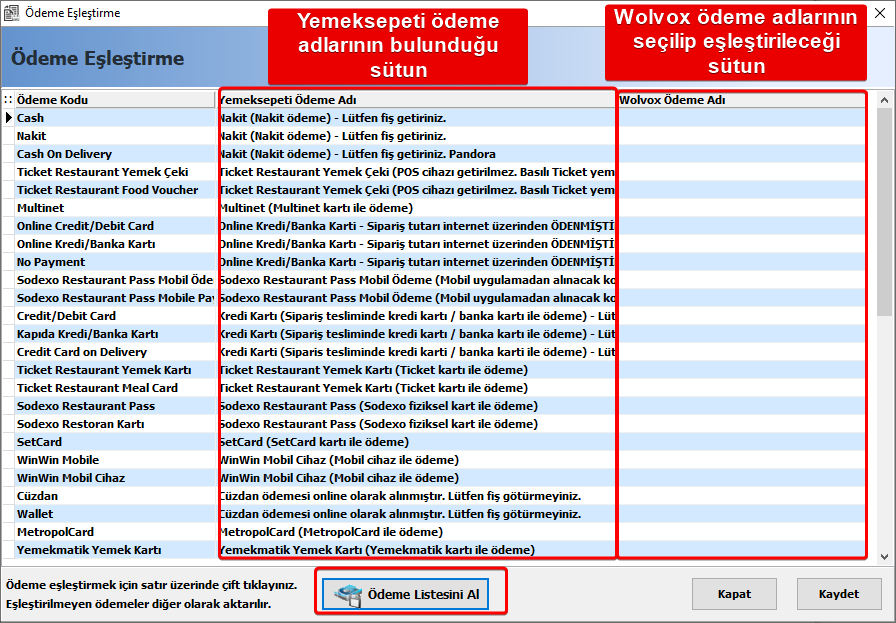Click the Kaydet button
Image resolution: width=896 pixels, height=623 pixels.
point(839,594)
